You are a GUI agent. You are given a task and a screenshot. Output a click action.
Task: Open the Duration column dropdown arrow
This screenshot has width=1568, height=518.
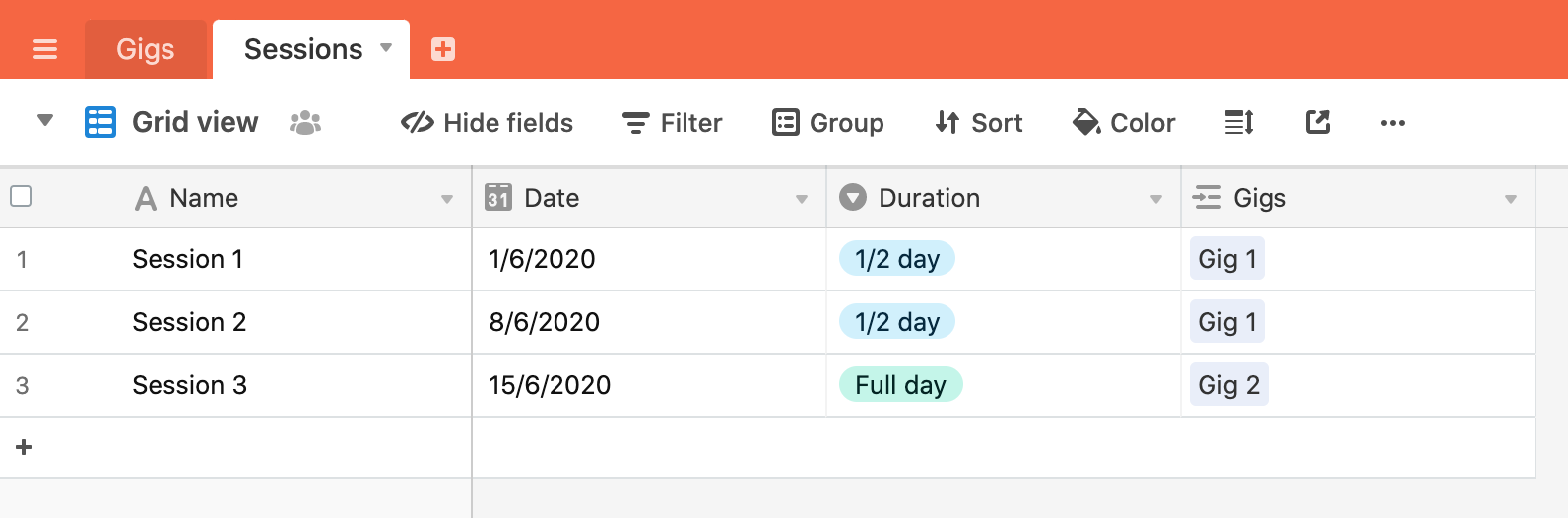[1156, 199]
